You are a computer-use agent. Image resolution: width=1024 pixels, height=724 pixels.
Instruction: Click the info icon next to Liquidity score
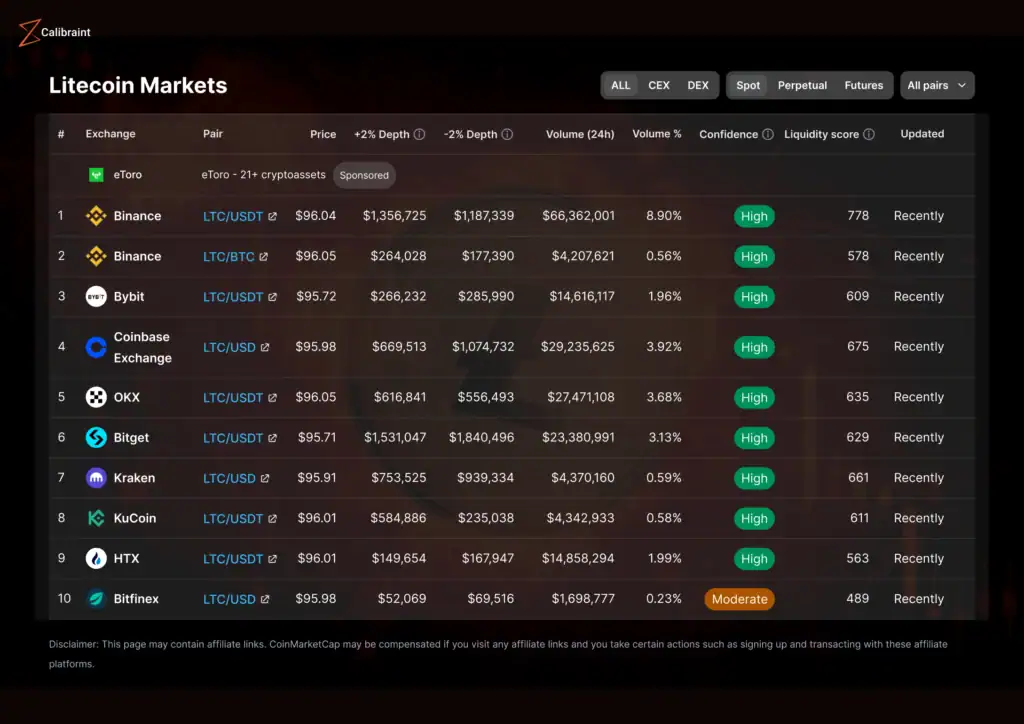pyautogui.click(x=869, y=133)
